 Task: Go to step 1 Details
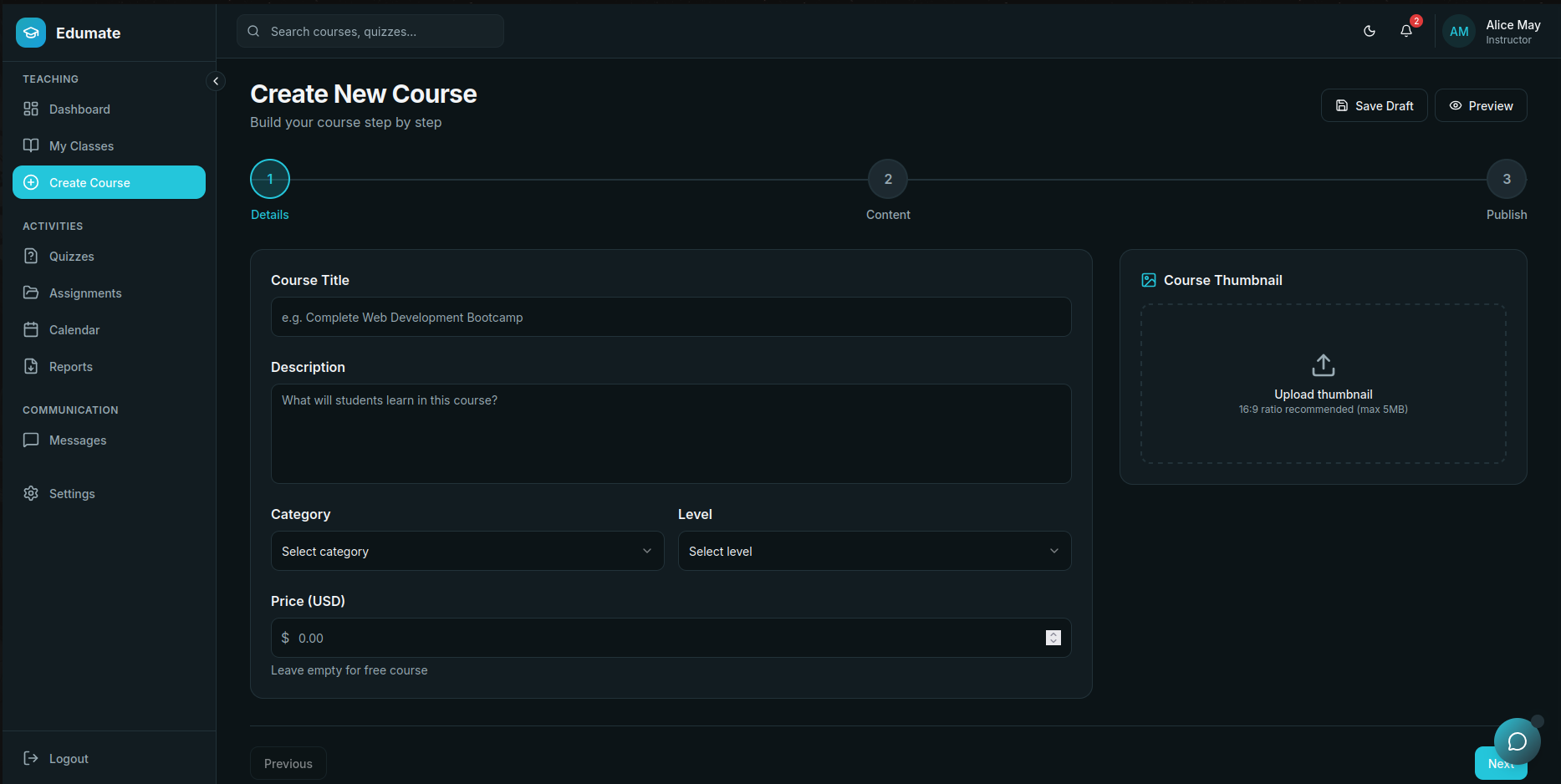point(270,179)
